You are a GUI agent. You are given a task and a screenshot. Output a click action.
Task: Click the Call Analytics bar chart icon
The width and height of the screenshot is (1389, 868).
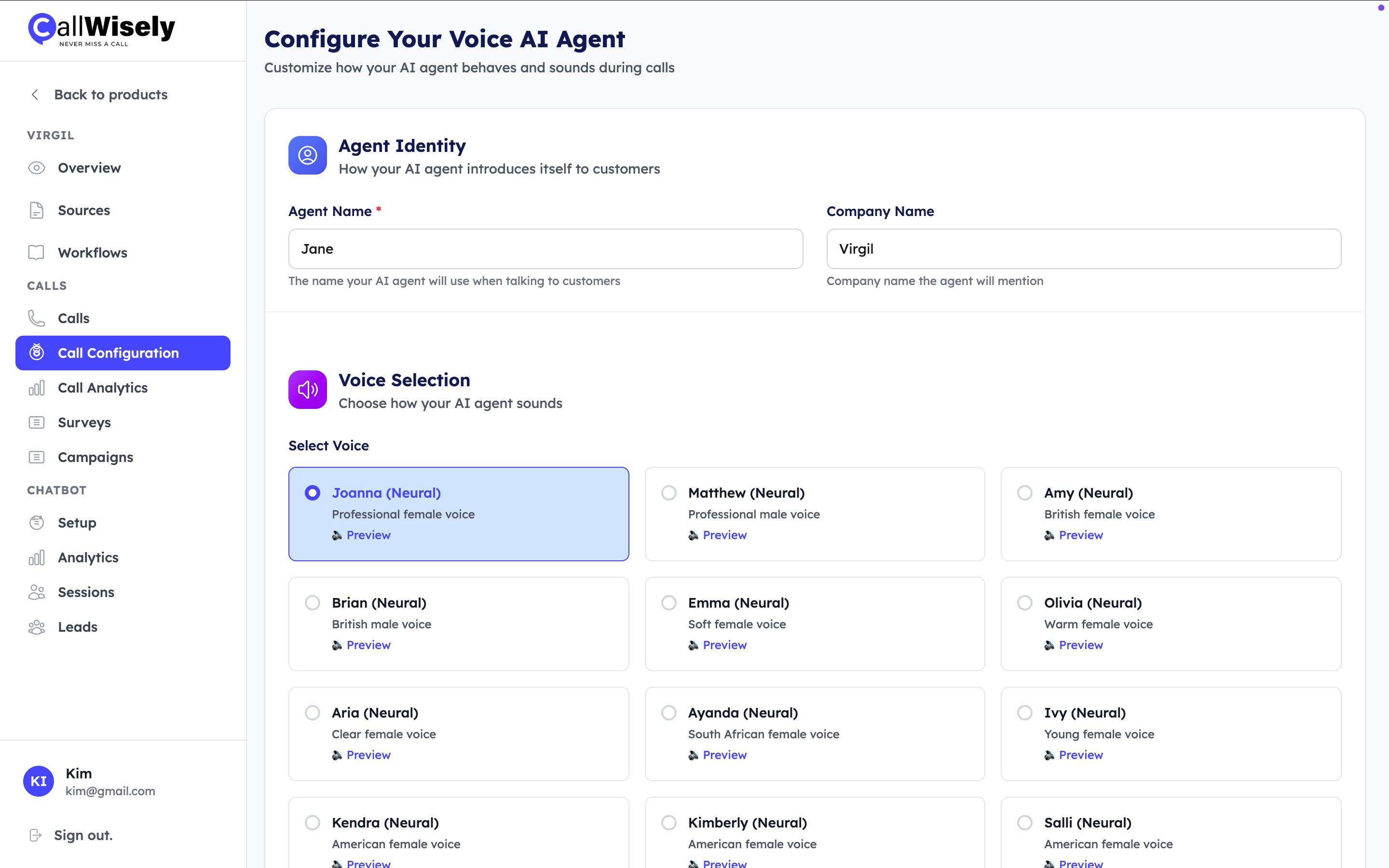pyautogui.click(x=37, y=388)
